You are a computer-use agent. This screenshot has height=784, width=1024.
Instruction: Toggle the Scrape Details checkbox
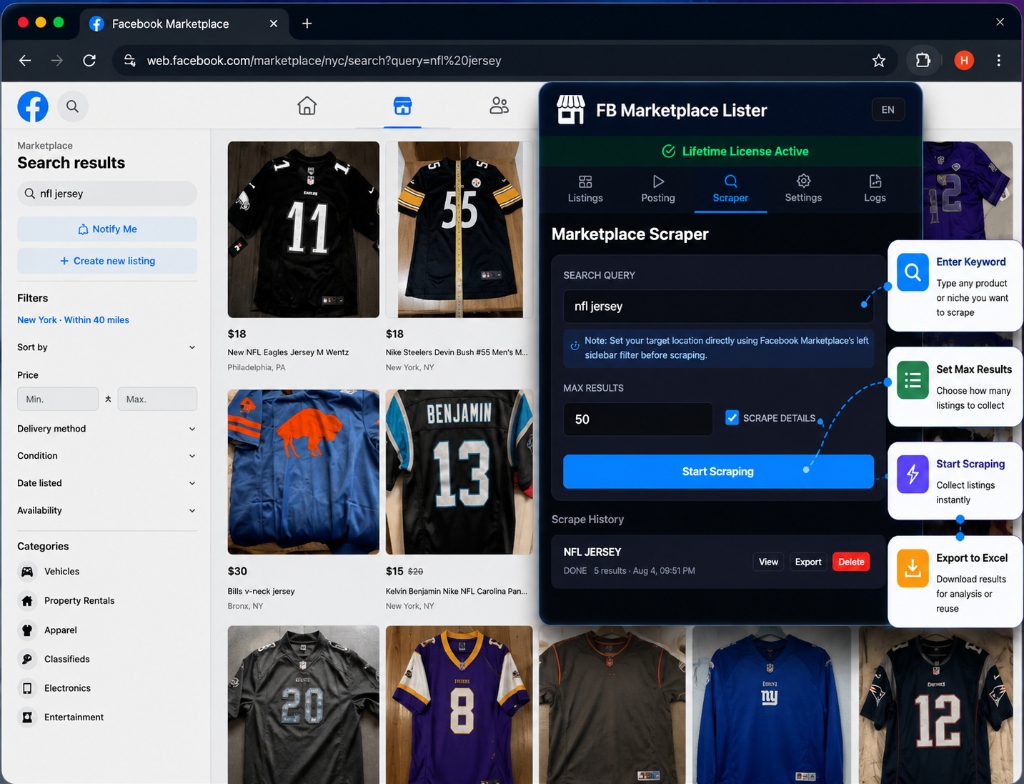[x=732, y=417]
